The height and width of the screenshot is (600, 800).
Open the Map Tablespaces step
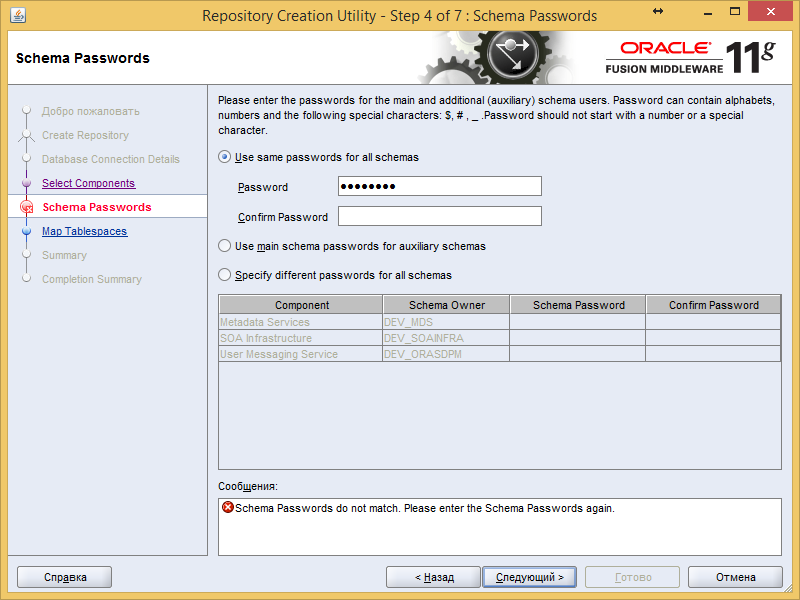pos(84,231)
